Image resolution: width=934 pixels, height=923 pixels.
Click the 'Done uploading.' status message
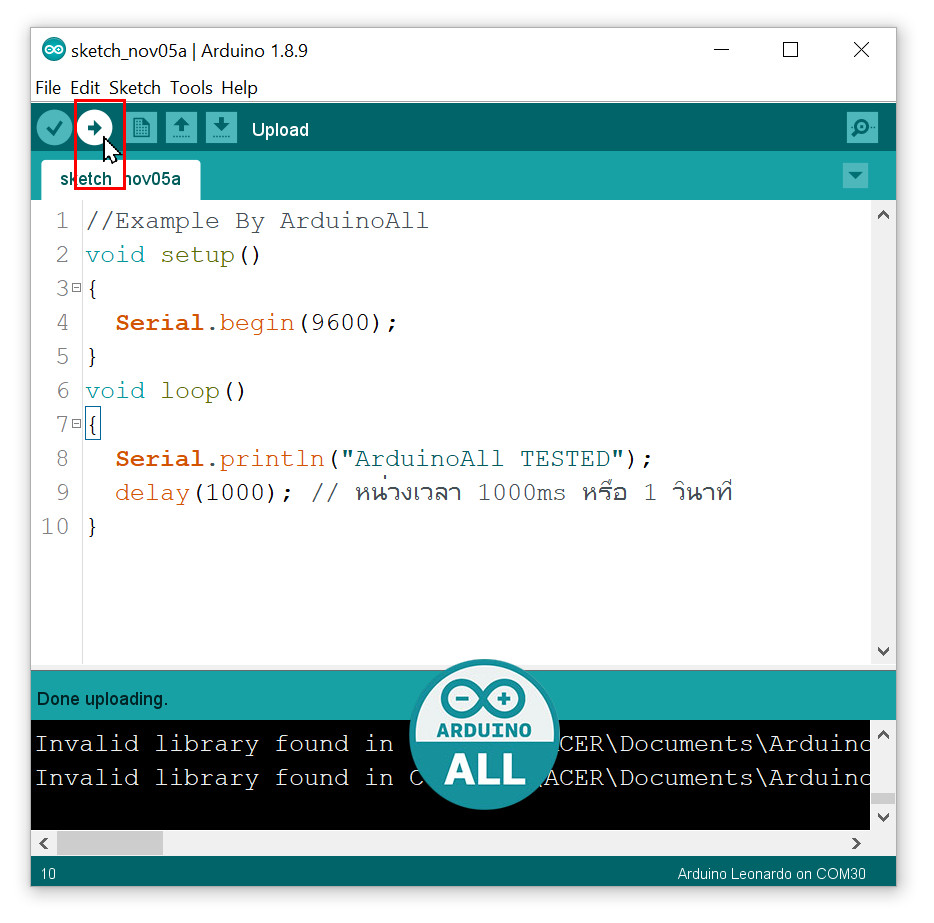pyautogui.click(x=102, y=699)
